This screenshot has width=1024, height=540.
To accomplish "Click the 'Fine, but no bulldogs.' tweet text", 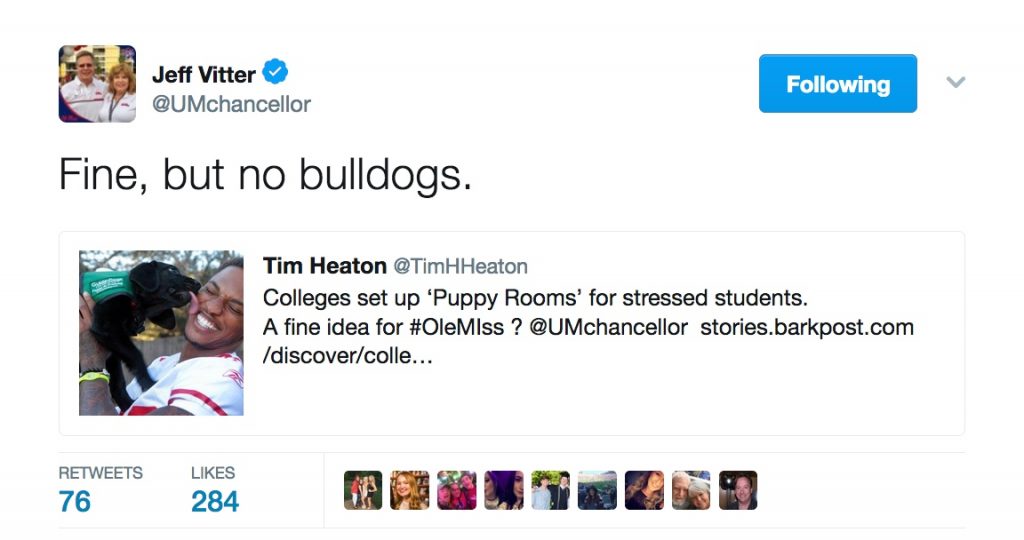I will point(265,175).
